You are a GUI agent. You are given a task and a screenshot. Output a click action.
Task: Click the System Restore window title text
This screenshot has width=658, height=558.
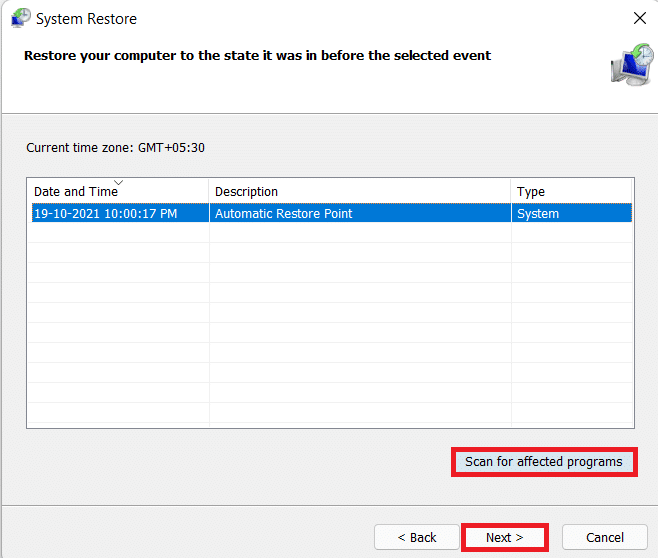87,19
